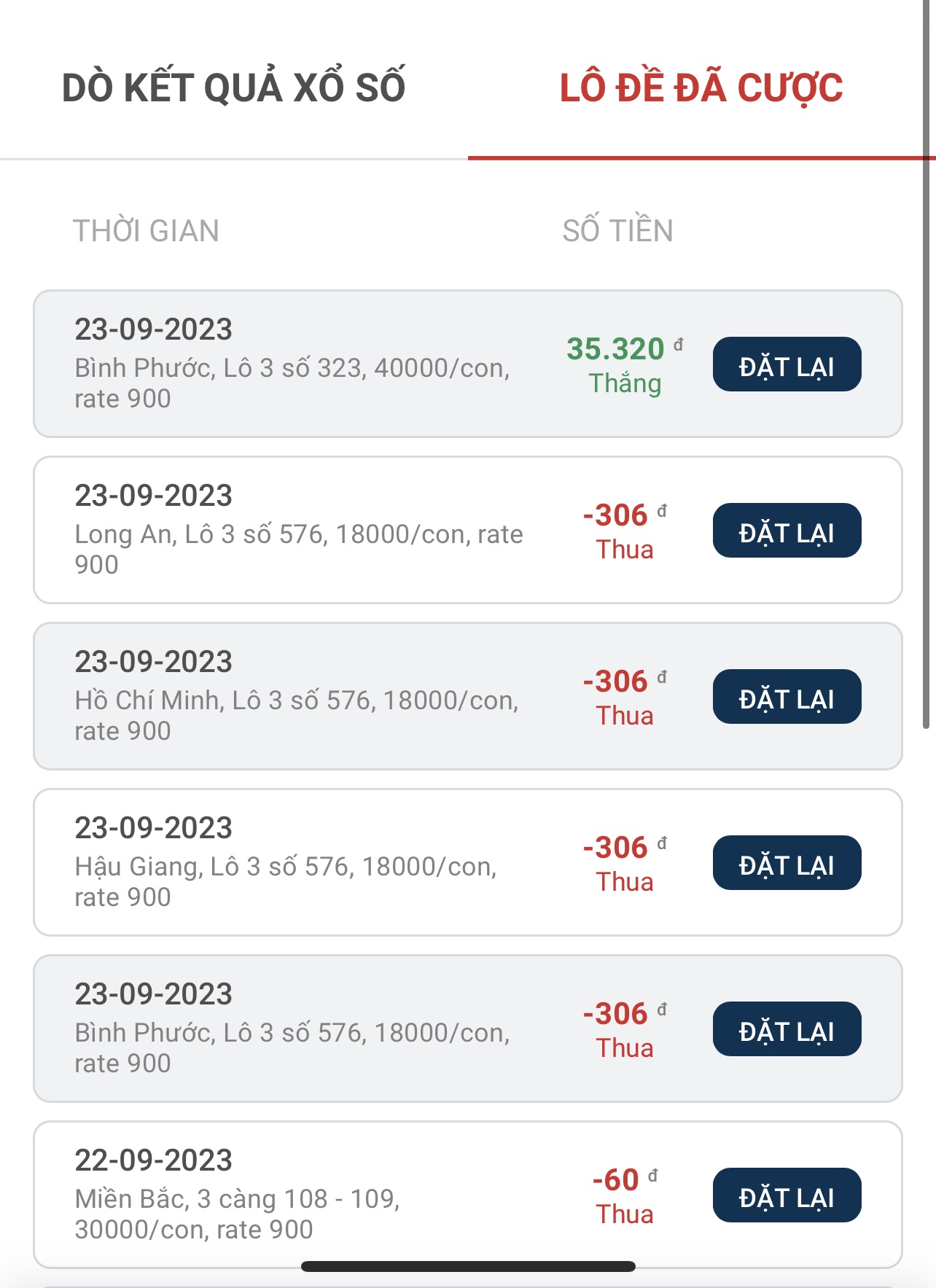Open the Miền Bắc 3 càng 108 - 109 entry

[x=238, y=1200]
